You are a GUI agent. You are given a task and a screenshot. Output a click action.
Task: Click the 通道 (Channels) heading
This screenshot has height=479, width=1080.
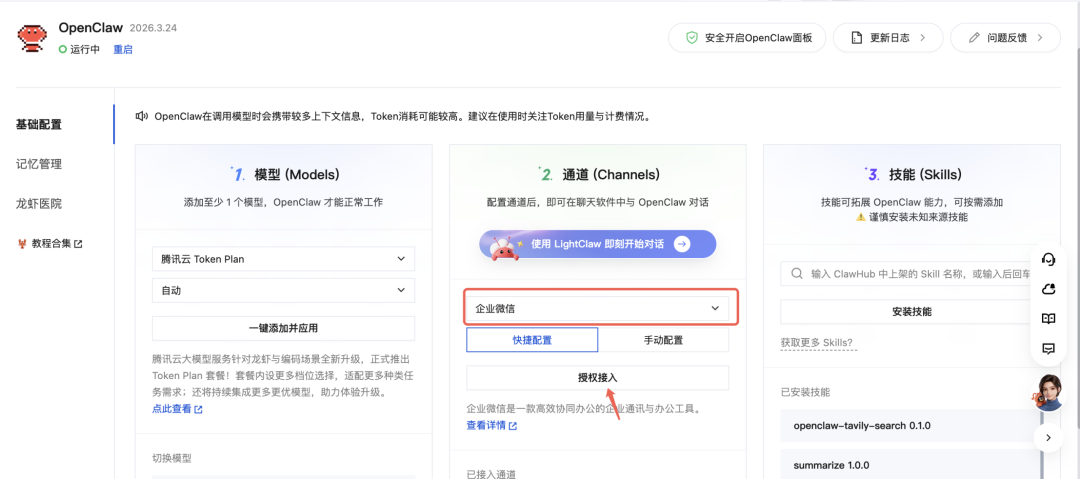tap(611, 175)
